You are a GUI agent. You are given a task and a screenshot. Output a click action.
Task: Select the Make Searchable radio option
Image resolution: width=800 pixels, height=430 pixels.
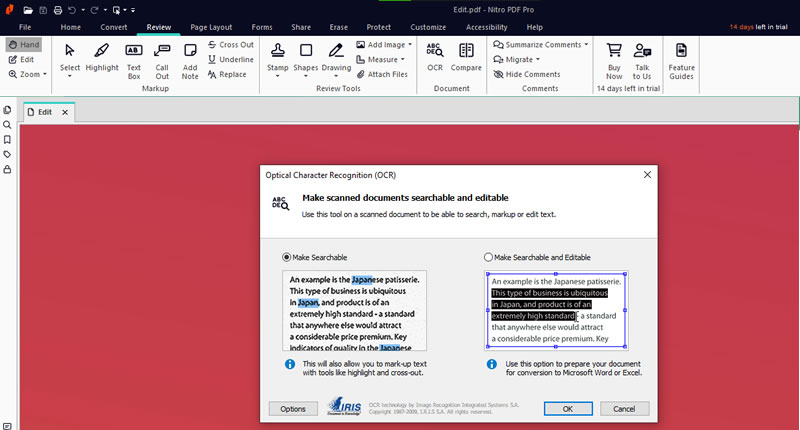point(286,257)
